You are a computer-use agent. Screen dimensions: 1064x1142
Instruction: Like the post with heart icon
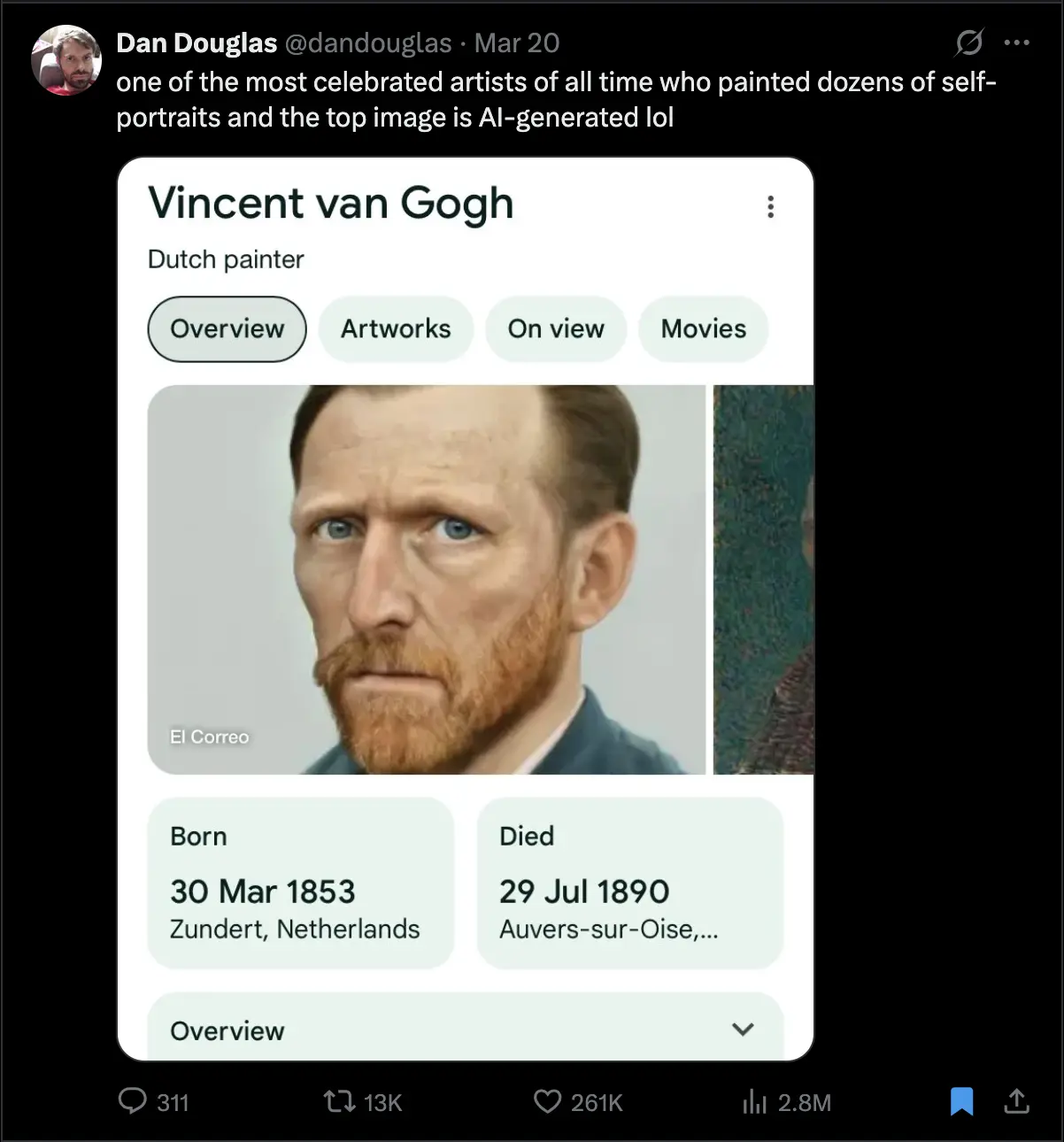point(548,1101)
